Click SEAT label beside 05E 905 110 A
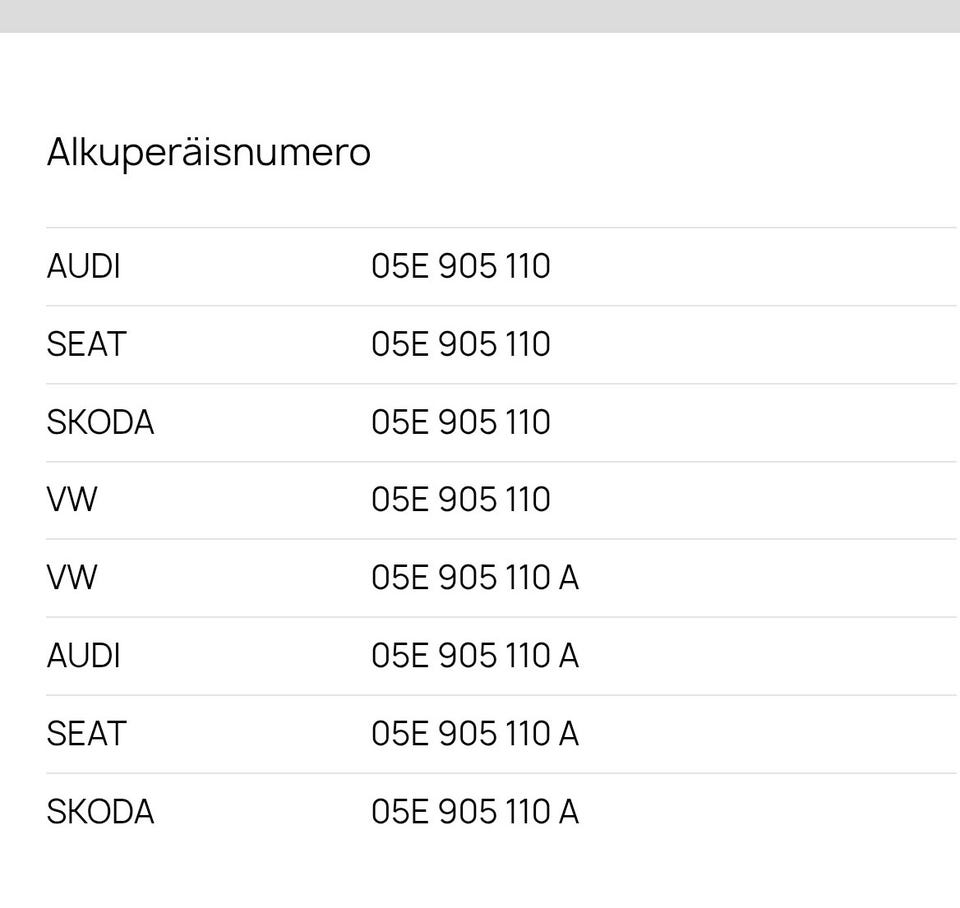 click(86, 734)
